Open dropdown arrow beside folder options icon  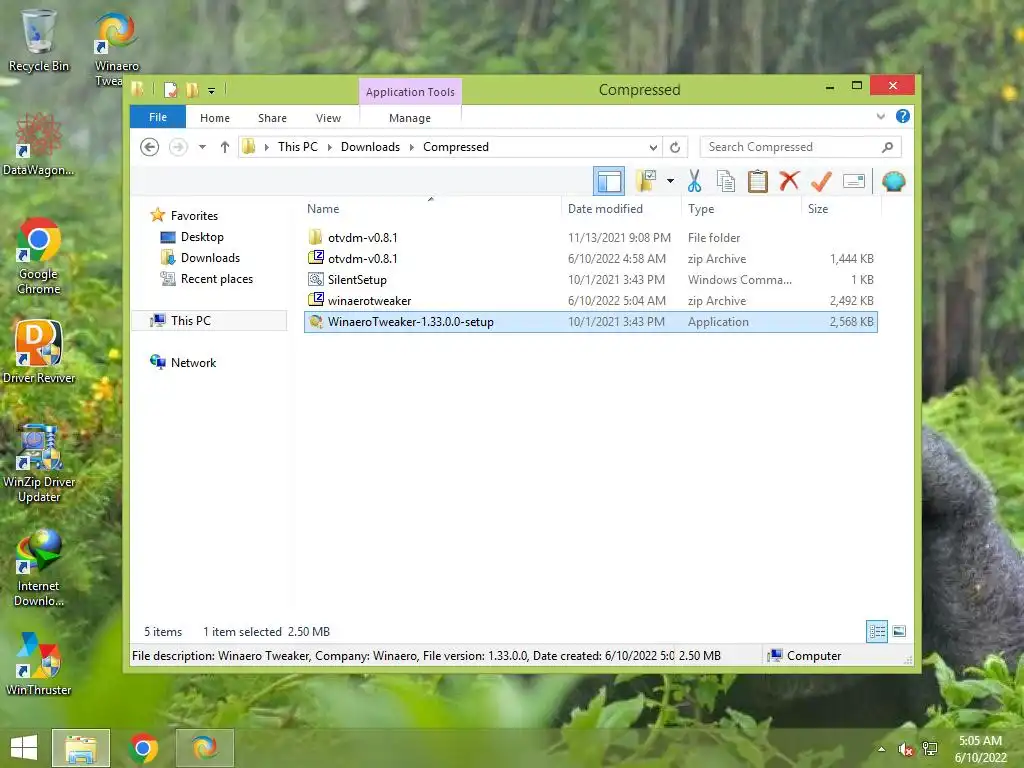pyautogui.click(x=670, y=181)
